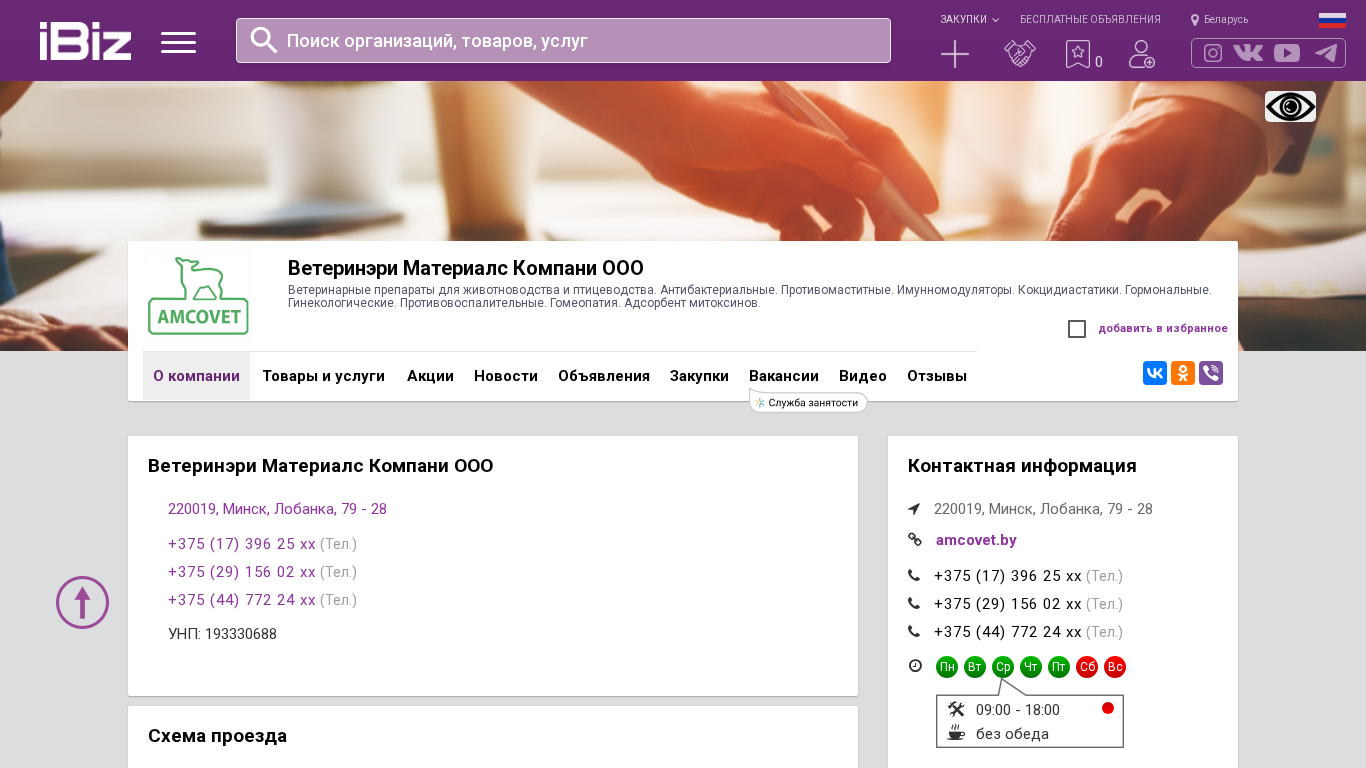Image resolution: width=1366 pixels, height=768 pixels.
Task: Click the search field for organizations
Action: (x=580, y=41)
